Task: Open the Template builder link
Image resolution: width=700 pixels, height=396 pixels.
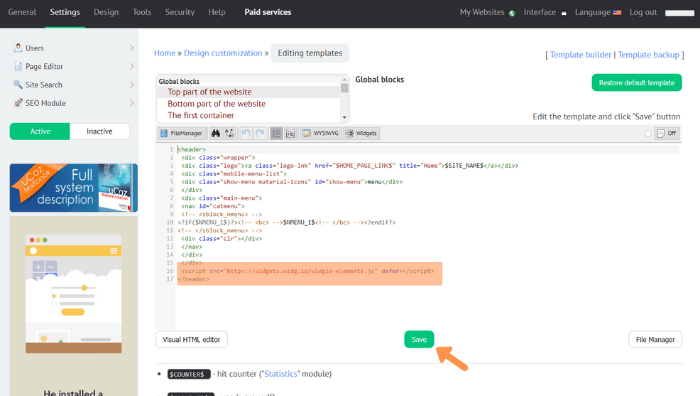Action: click(580, 54)
